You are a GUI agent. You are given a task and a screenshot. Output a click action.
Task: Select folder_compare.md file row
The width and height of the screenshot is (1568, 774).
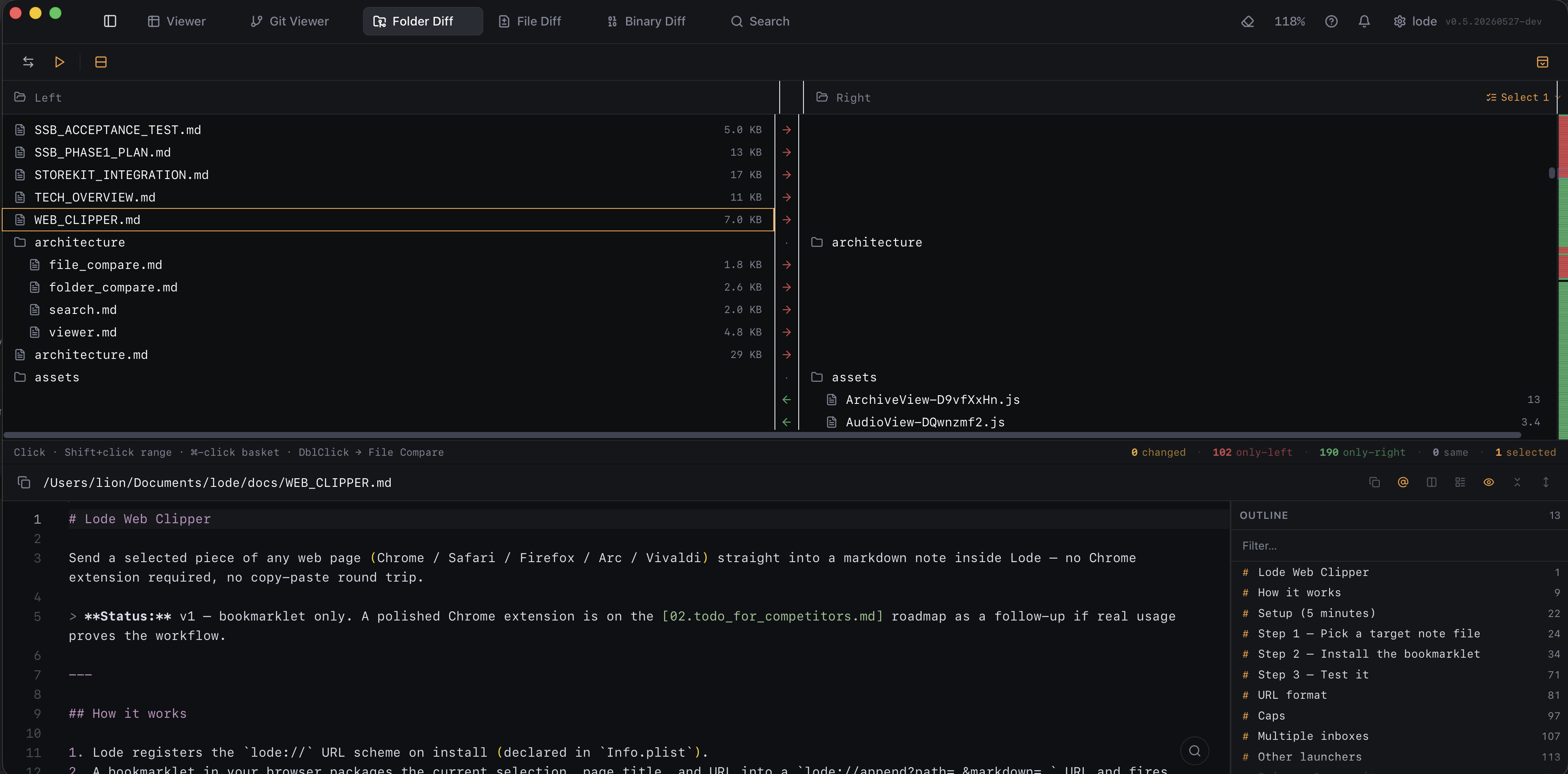pos(388,287)
